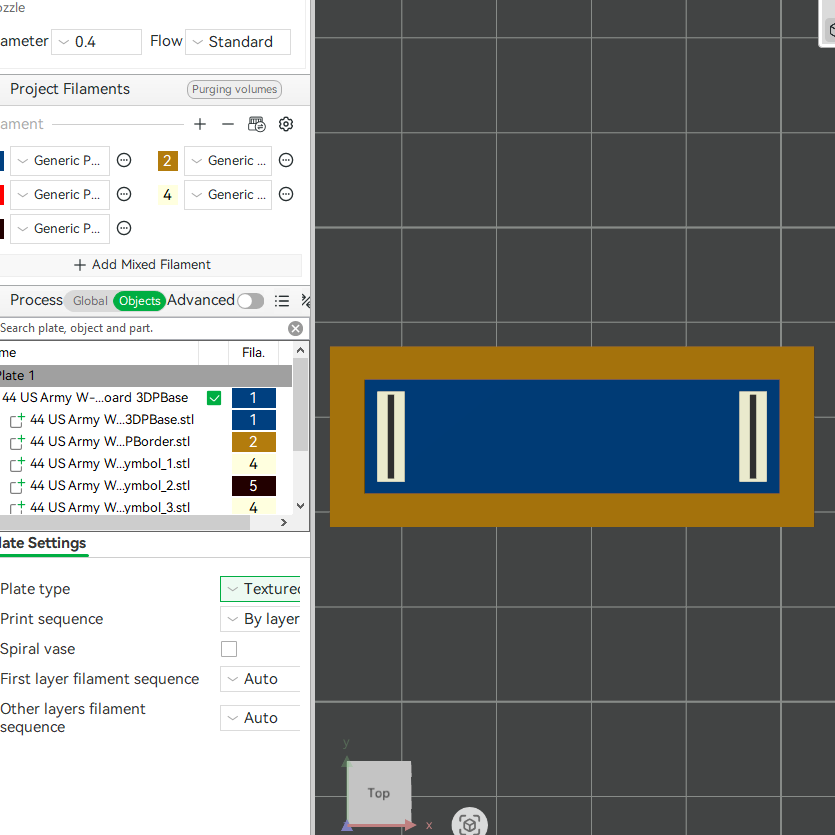Image resolution: width=835 pixels, height=835 pixels.
Task: Open the Print sequence By layer dropdown
Action: click(x=260, y=619)
